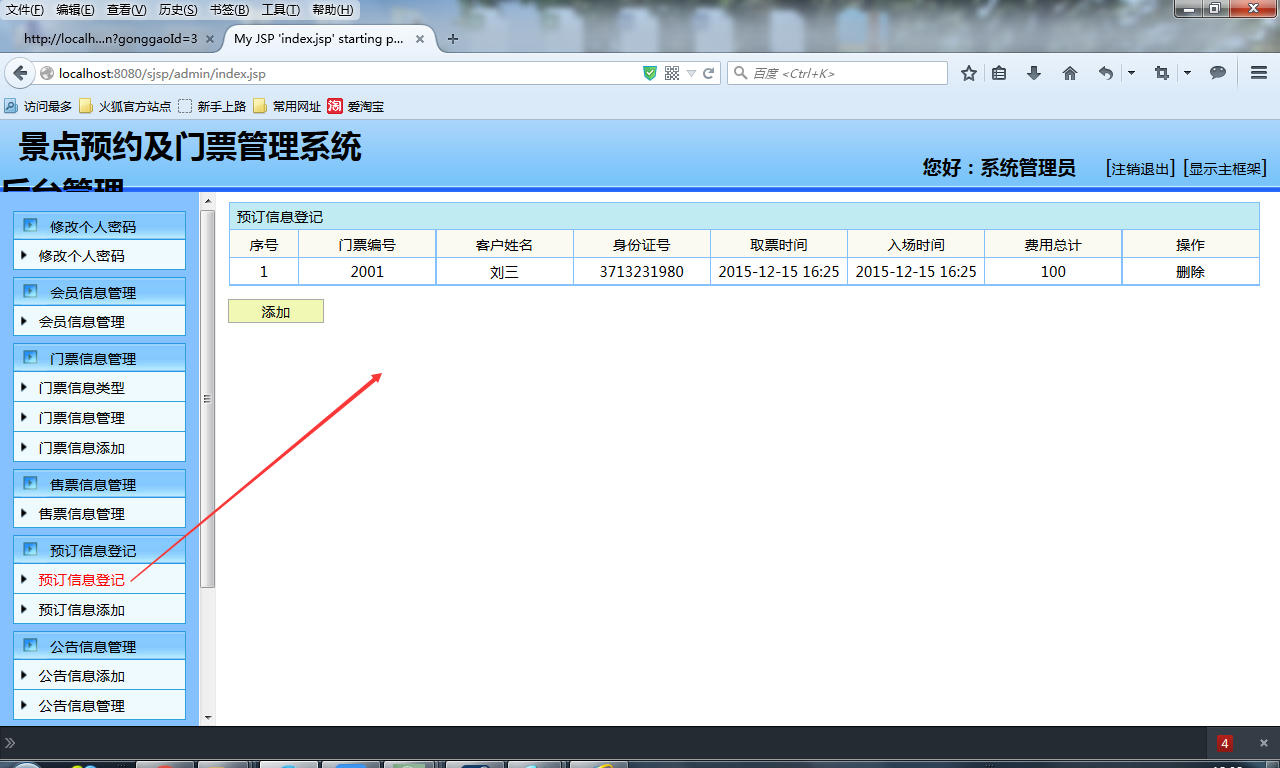
Task: Click the green shield security icon in address bar
Action: pos(650,73)
